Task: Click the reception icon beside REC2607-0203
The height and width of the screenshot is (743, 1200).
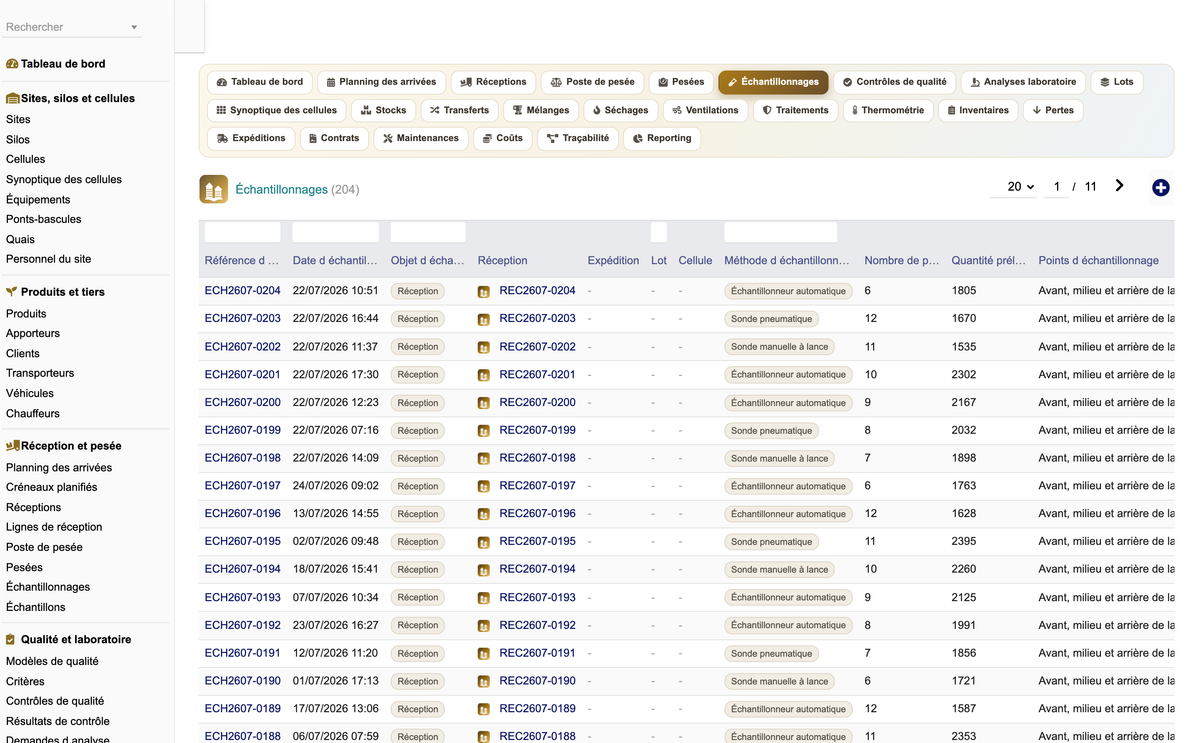Action: [x=484, y=319]
